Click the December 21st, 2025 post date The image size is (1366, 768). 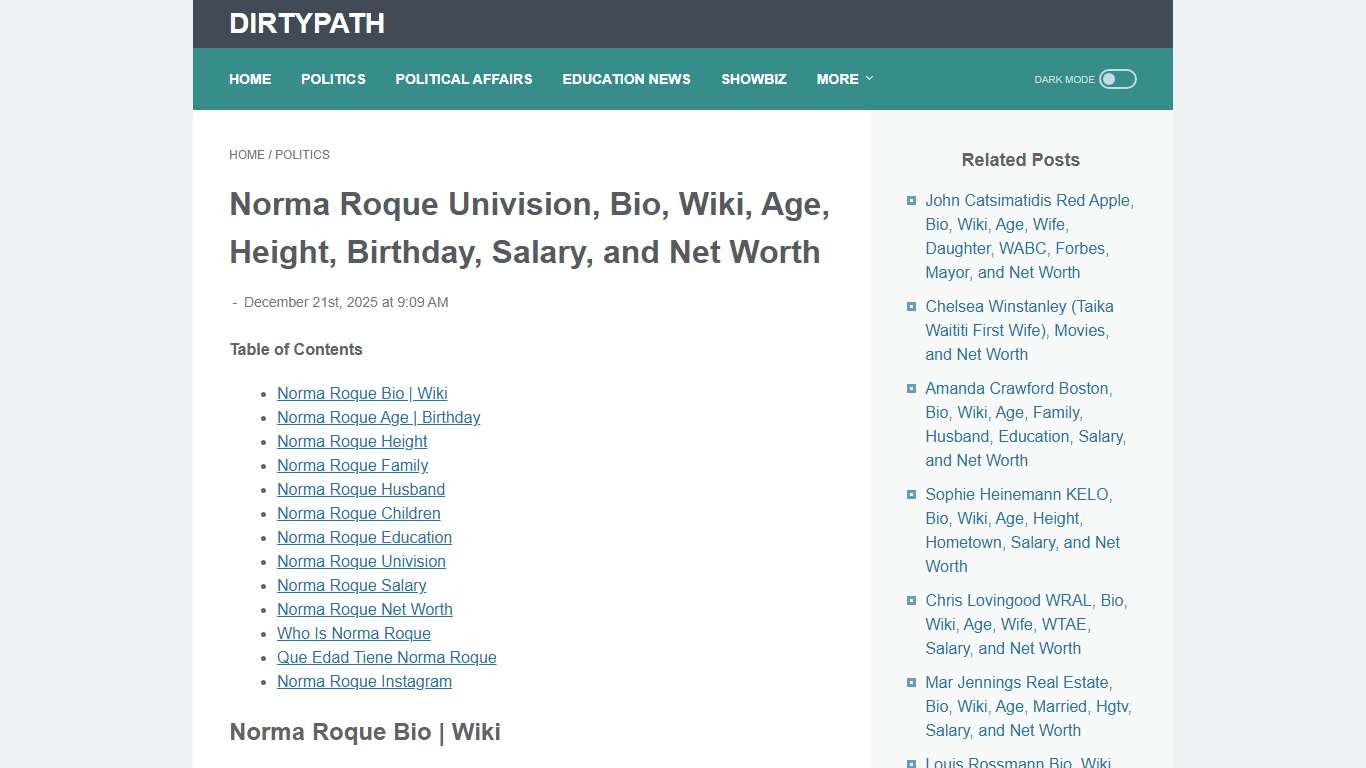346,302
